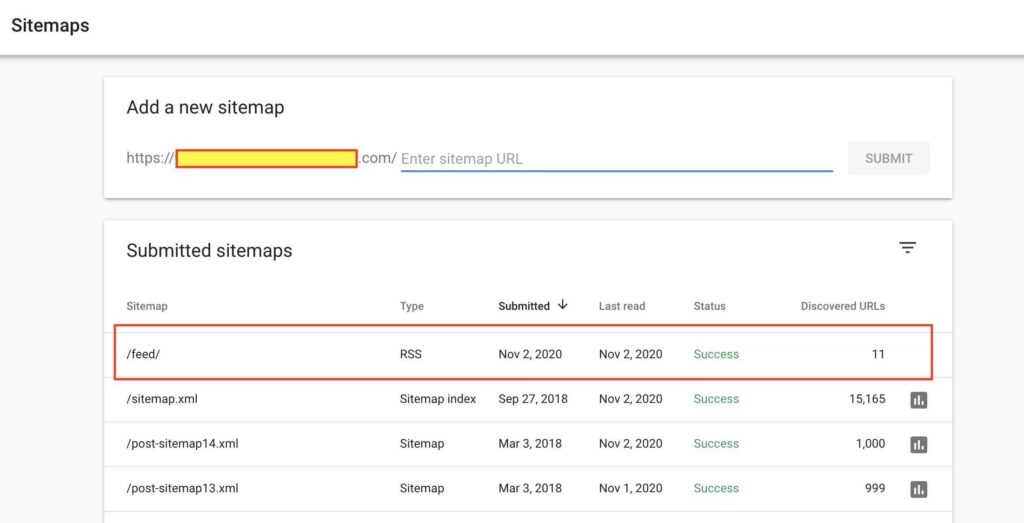The image size is (1024, 523).
Task: Sort by the Submitted column header
Action: click(x=524, y=306)
